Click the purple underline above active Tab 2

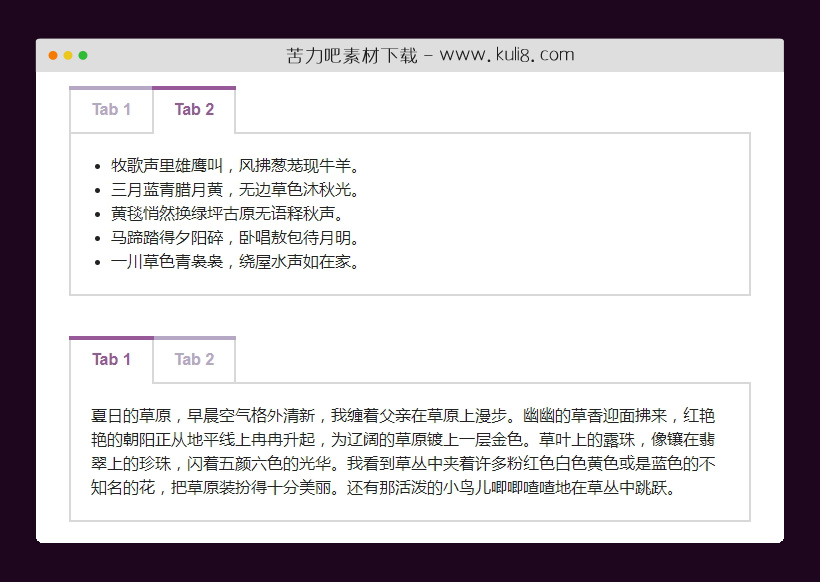[x=193, y=88]
